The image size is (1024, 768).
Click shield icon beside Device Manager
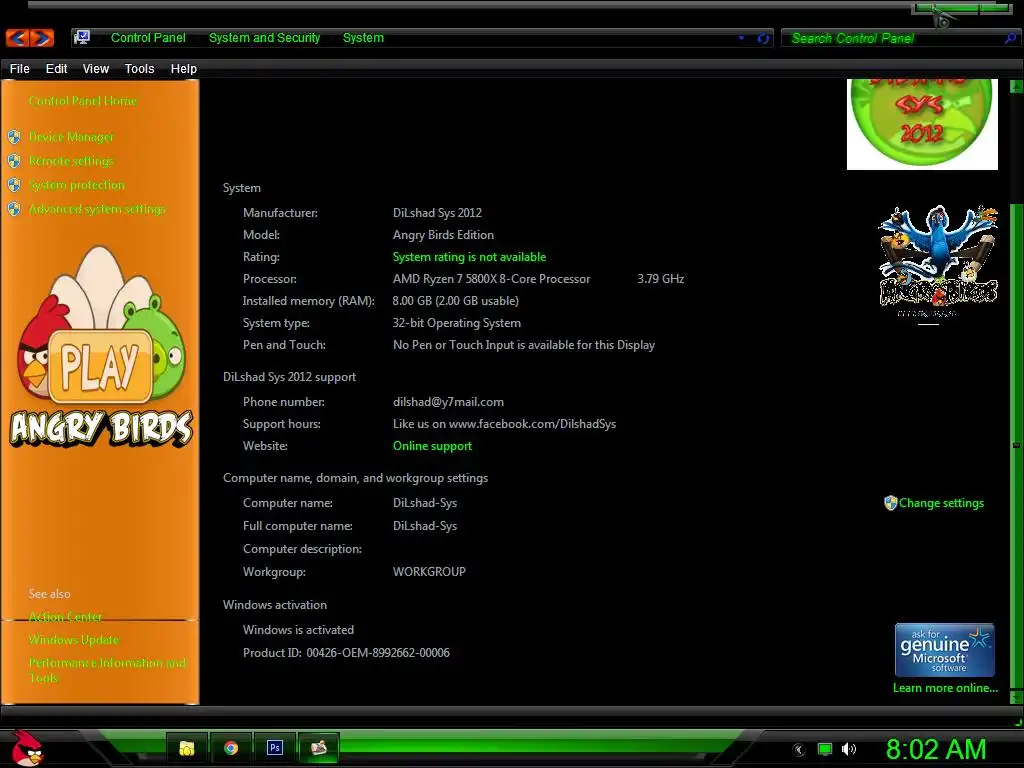click(14, 137)
